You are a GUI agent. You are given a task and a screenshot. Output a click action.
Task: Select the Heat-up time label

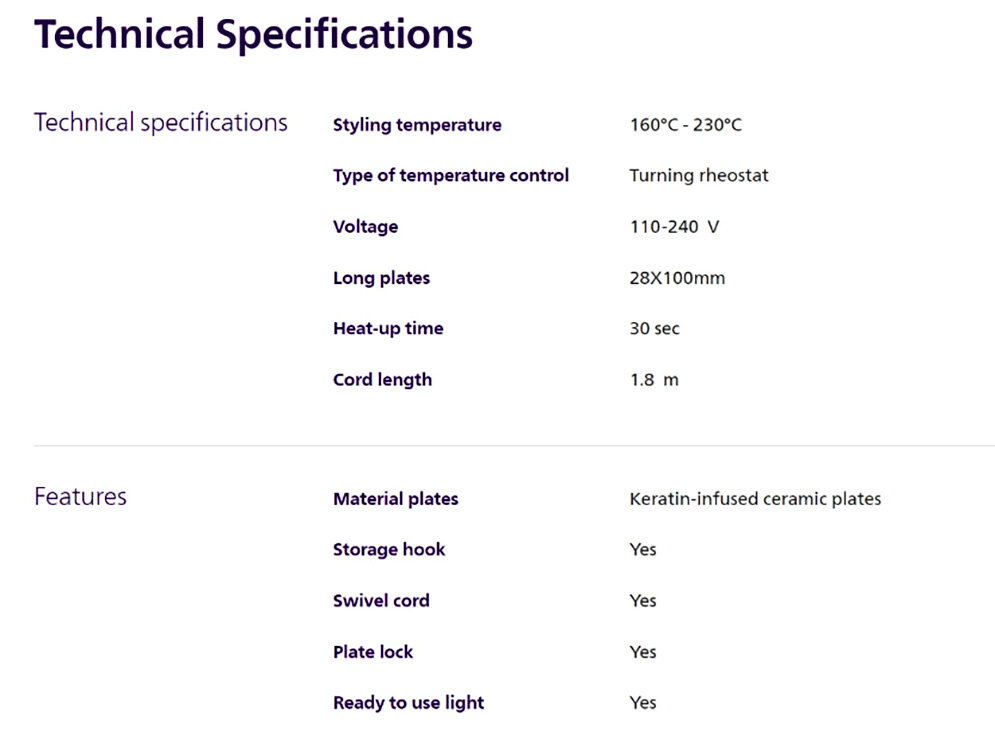click(x=388, y=329)
